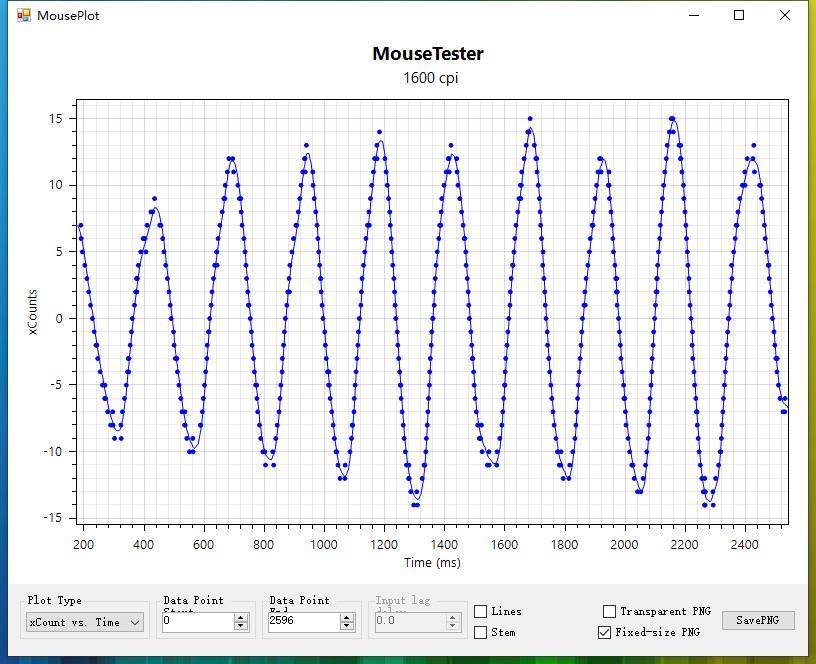This screenshot has height=664, width=816.
Task: Click the Time (ms) axis label
Action: click(x=432, y=563)
